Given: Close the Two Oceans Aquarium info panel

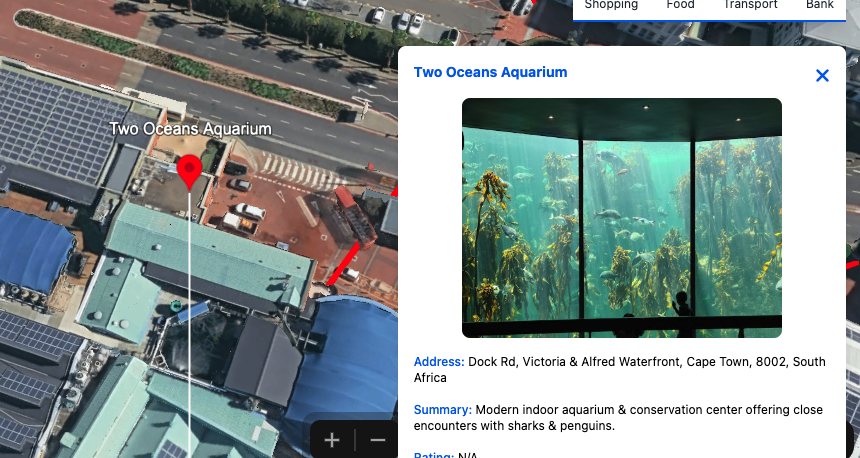Looking at the screenshot, I should 822,76.
